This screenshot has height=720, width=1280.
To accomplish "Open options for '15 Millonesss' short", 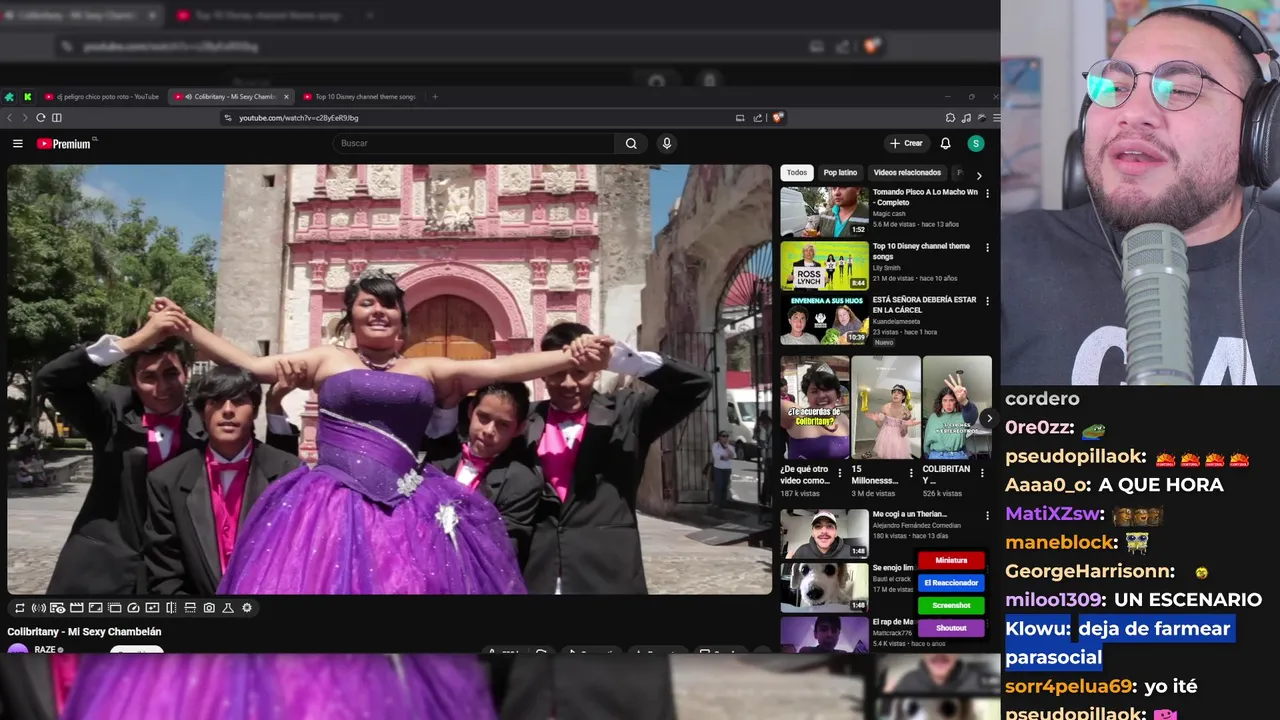I will (x=912, y=473).
